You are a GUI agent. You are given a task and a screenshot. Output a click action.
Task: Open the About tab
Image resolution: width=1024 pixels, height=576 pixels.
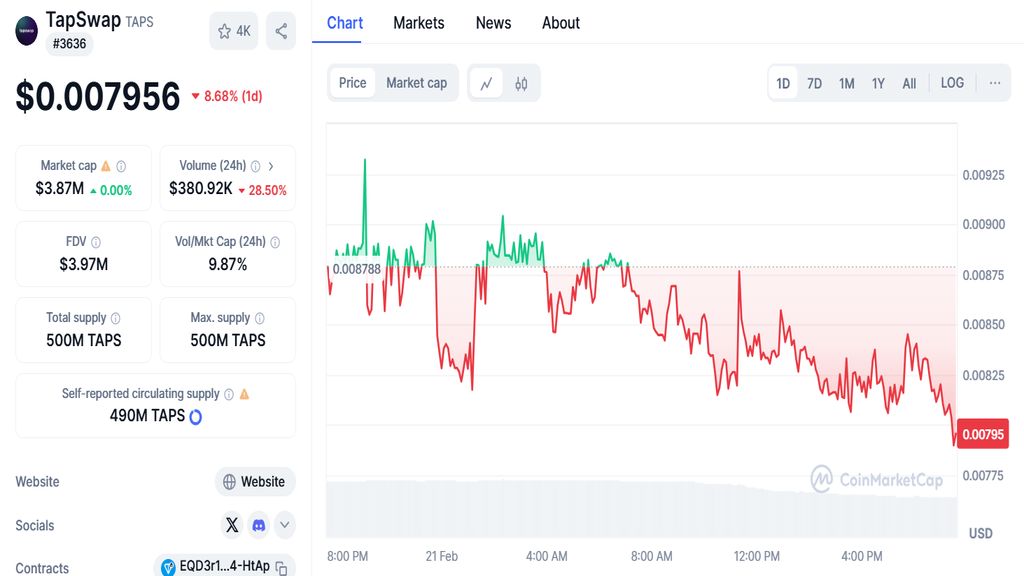(561, 23)
